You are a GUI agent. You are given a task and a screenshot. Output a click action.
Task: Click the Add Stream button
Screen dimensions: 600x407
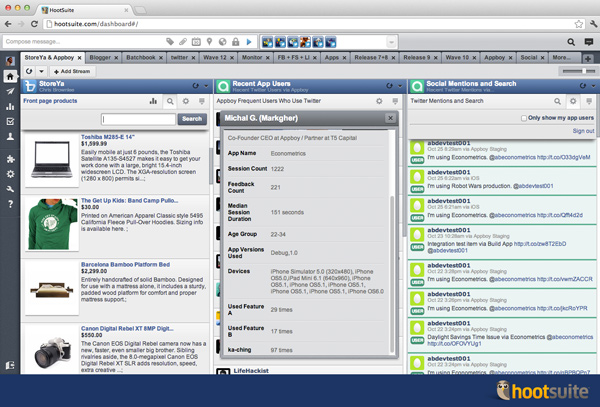[x=72, y=71]
